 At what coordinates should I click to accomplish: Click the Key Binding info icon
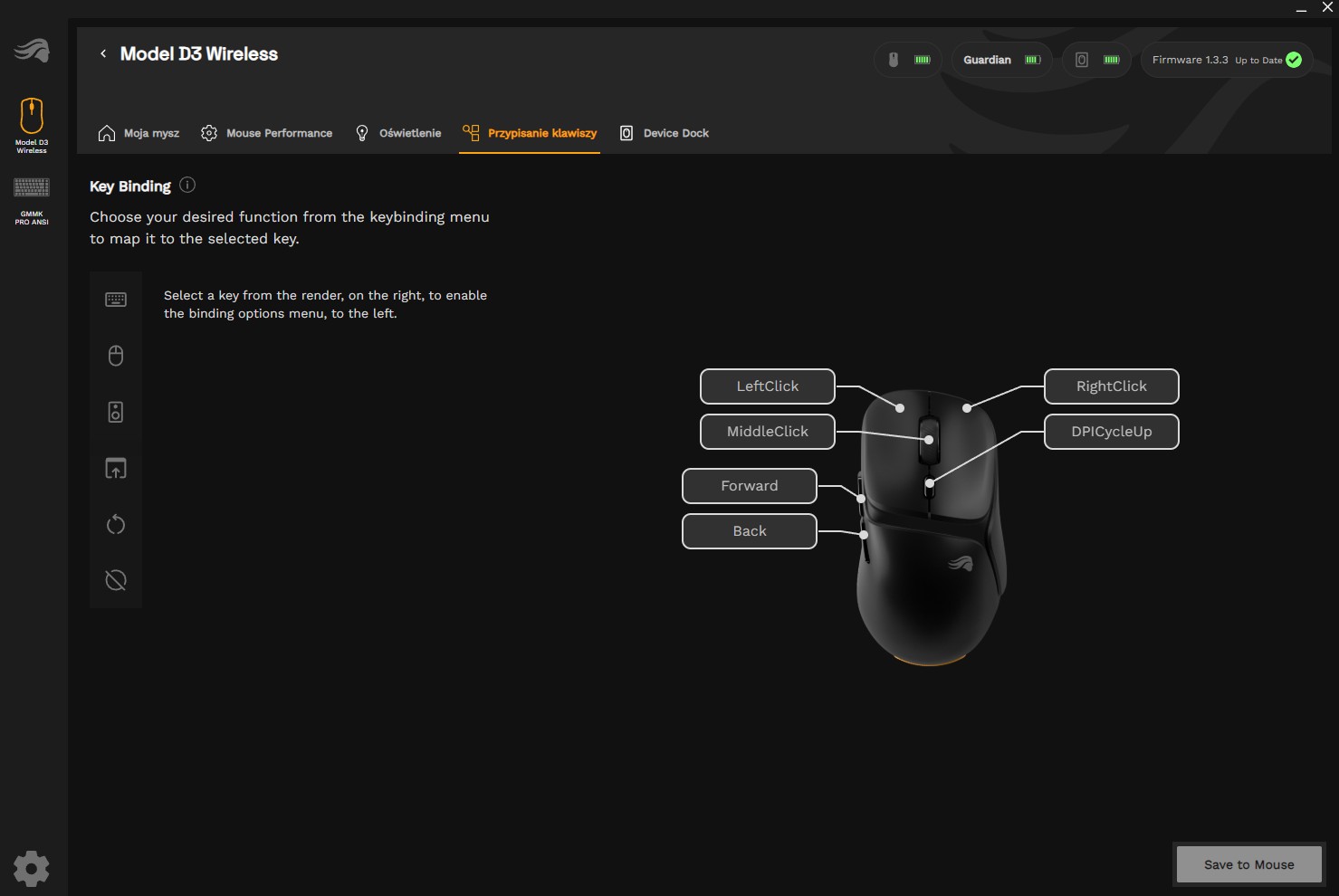(187, 186)
